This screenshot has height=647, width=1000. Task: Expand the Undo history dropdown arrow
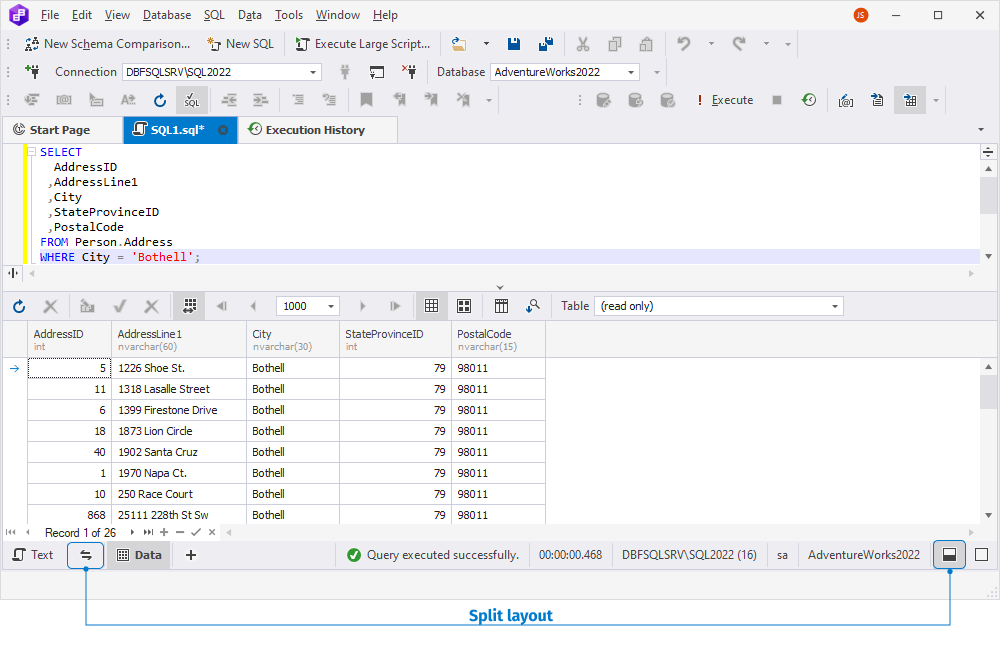click(x=711, y=44)
